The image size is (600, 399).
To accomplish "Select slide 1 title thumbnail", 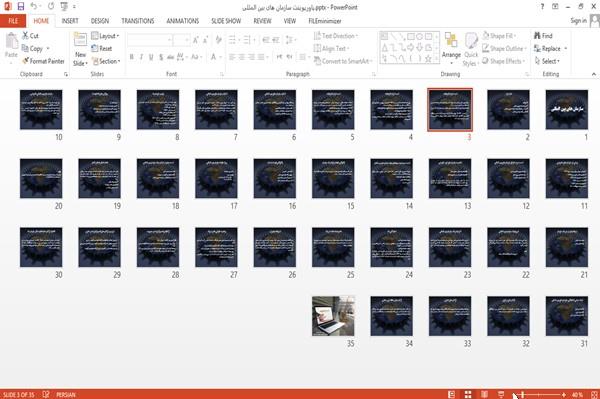I will coord(567,109).
